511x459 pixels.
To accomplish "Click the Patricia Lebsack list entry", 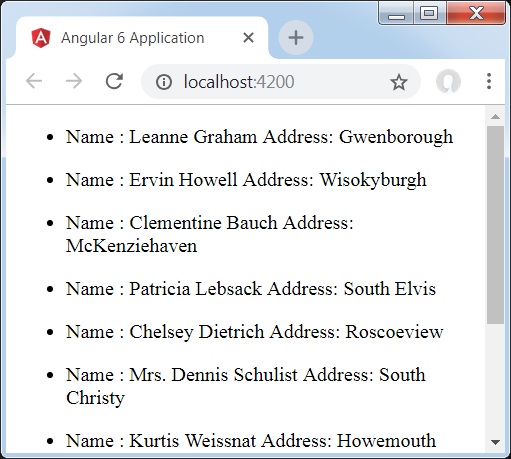I will pos(251,289).
